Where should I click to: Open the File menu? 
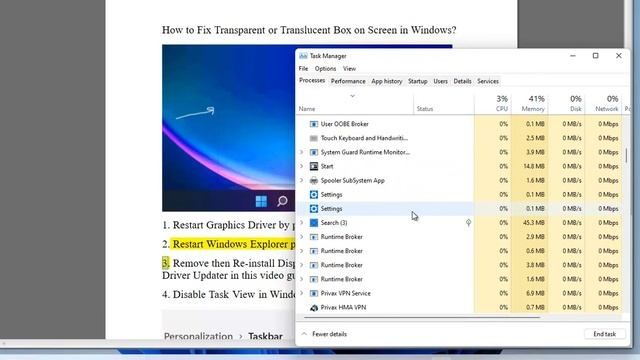pos(303,69)
